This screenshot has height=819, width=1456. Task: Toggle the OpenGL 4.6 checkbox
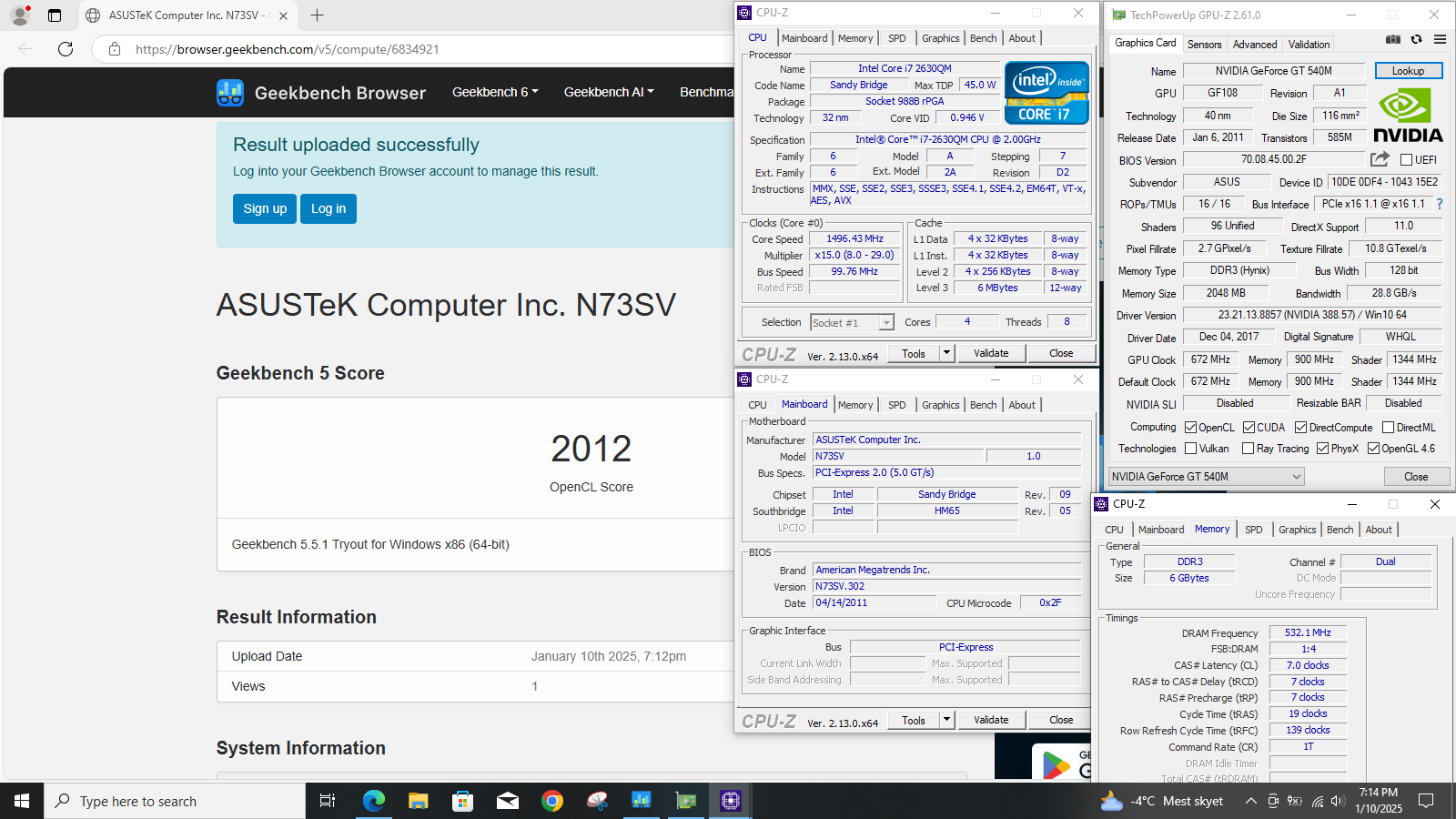1373,448
